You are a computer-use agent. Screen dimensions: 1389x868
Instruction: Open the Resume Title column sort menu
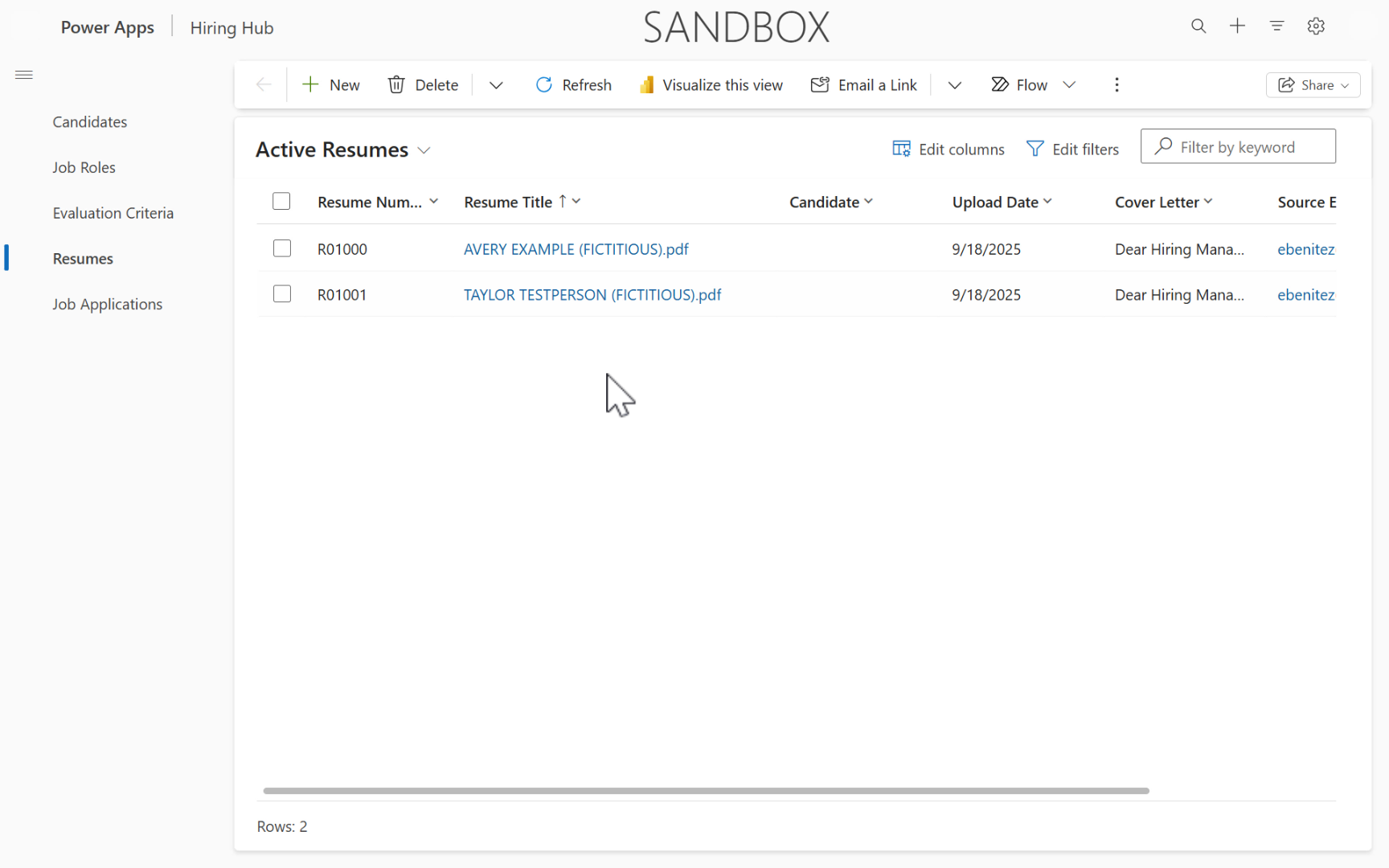click(578, 201)
